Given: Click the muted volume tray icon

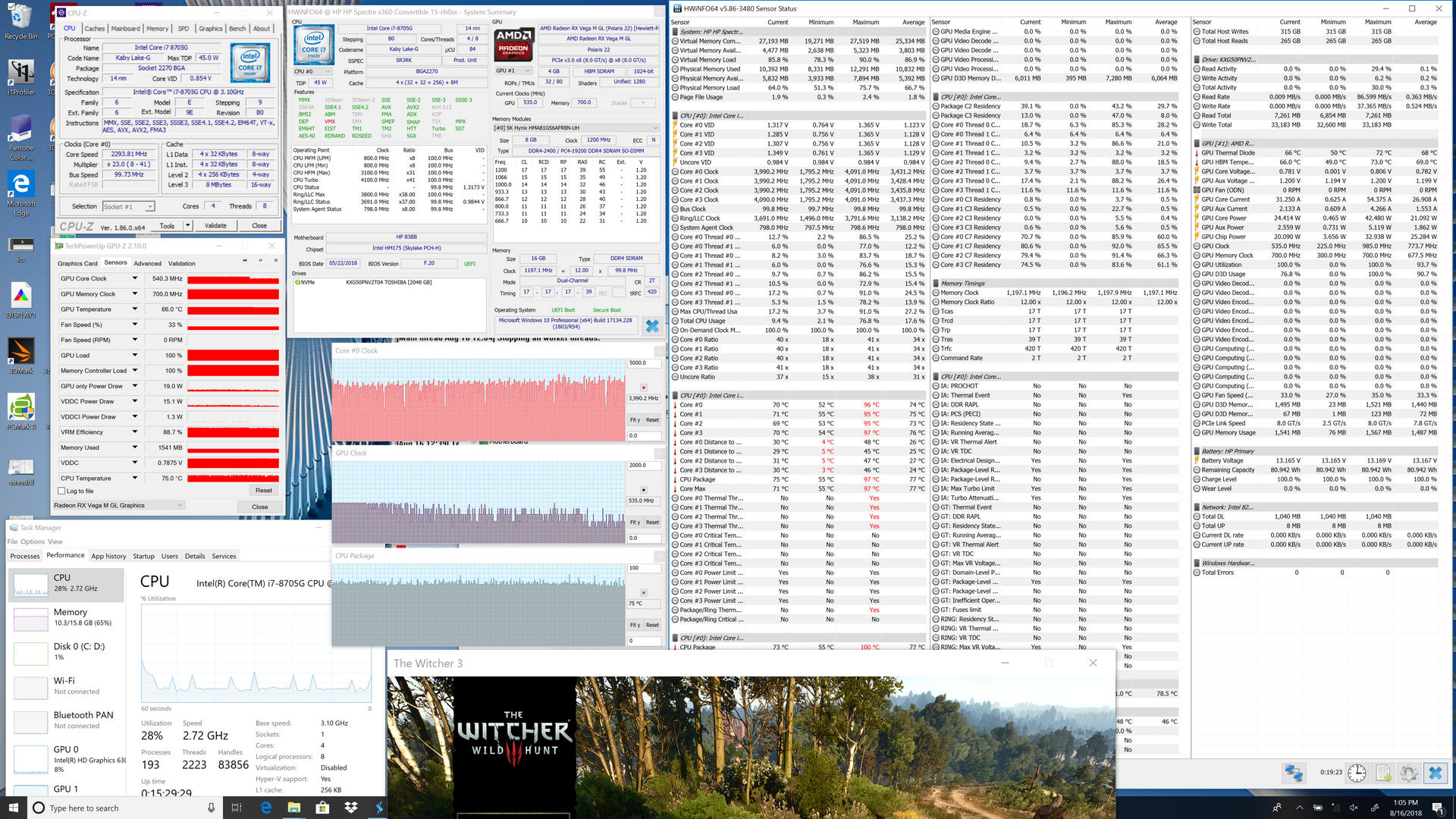Looking at the screenshot, I should tap(1354, 808).
